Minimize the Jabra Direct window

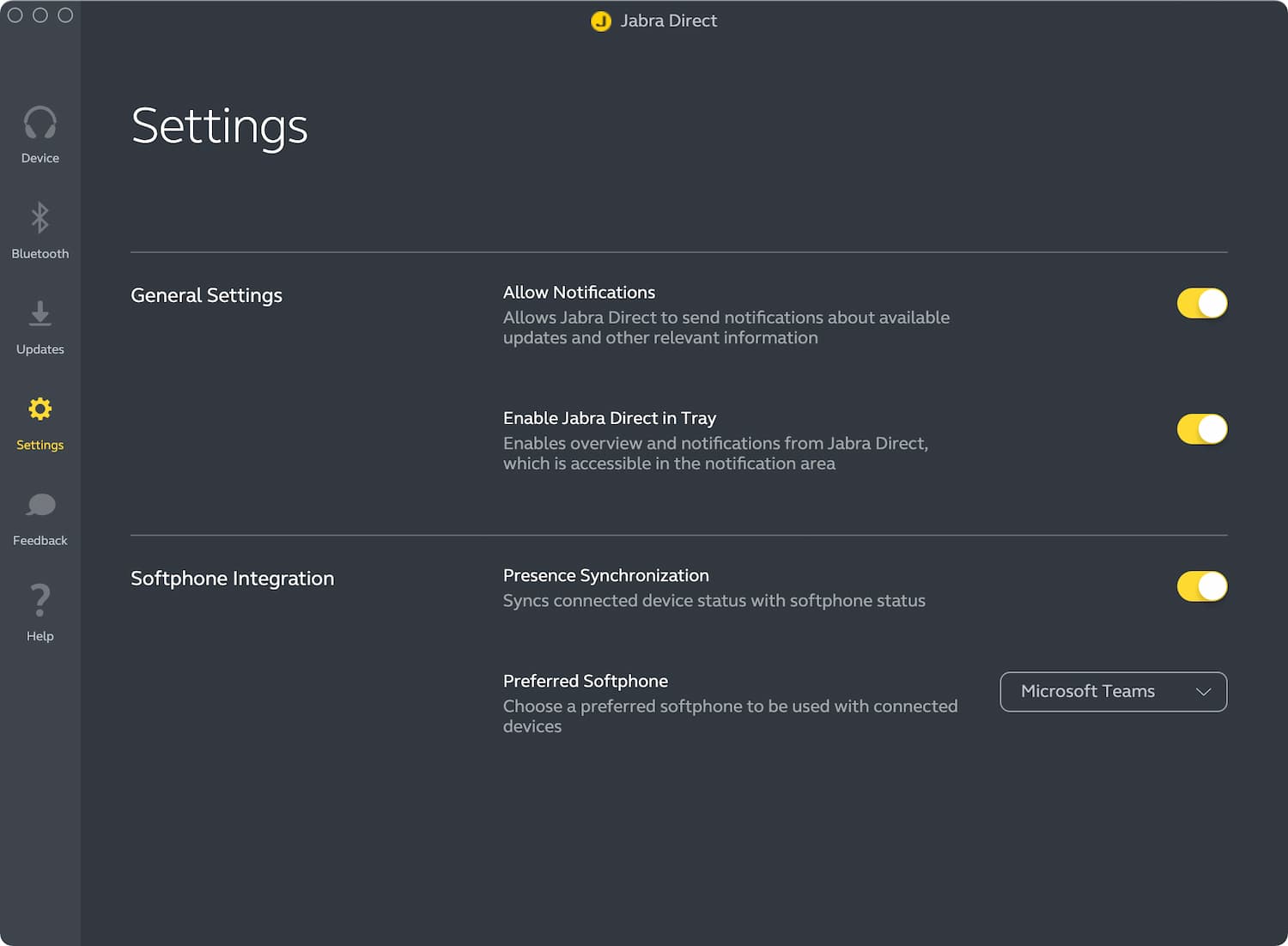click(40, 15)
